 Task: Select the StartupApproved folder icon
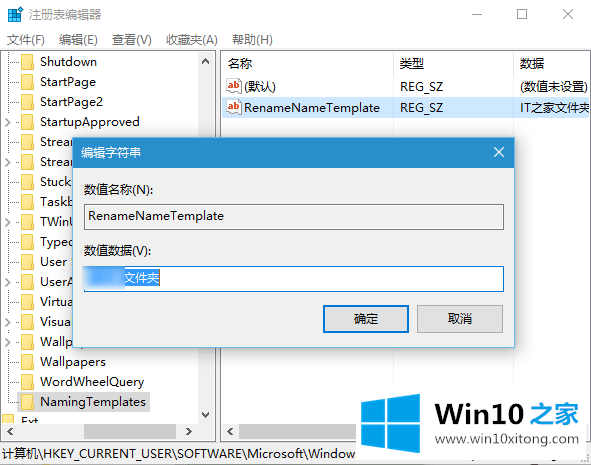pos(28,122)
